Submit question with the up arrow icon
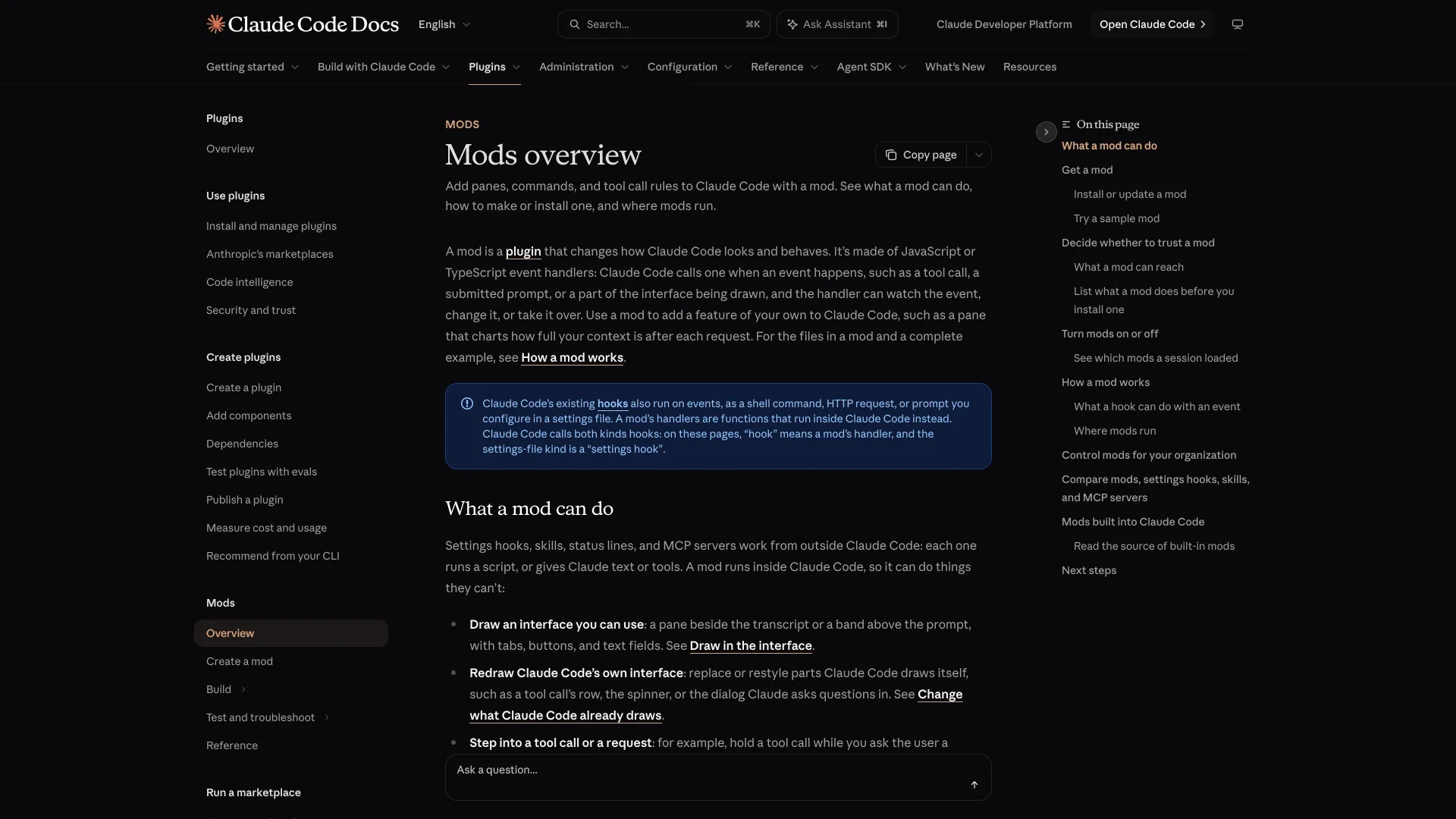The height and width of the screenshot is (819, 1456). 974,785
